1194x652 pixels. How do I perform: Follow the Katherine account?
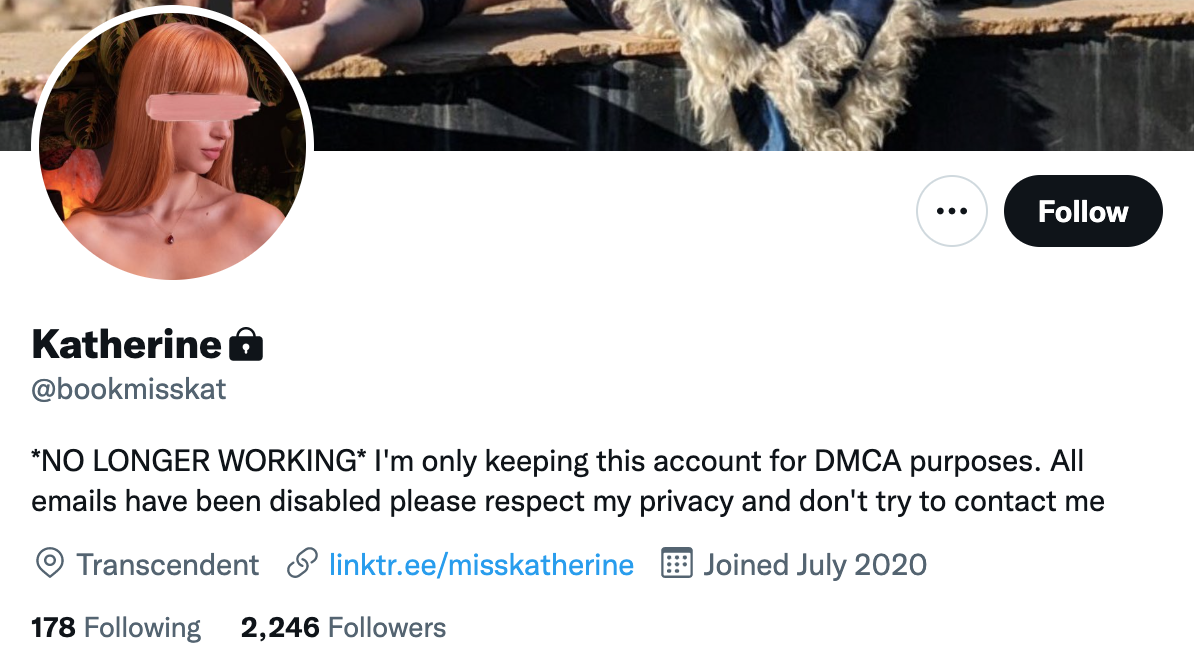(1083, 211)
